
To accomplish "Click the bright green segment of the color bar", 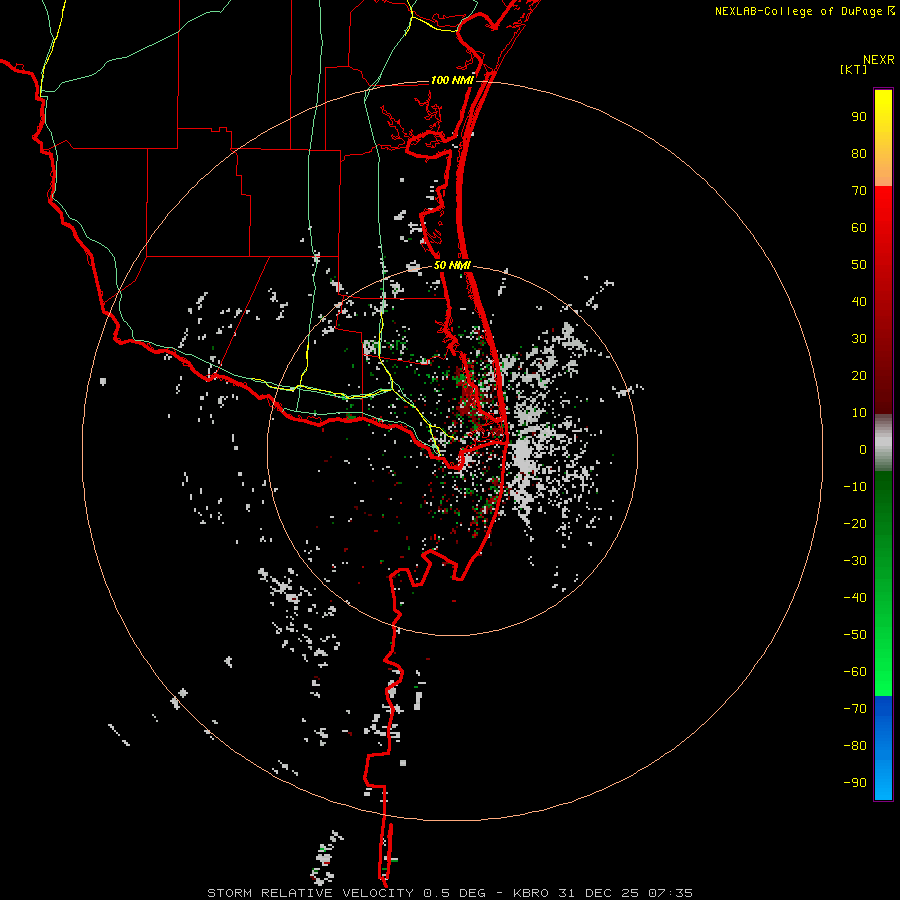I will pos(883,584).
